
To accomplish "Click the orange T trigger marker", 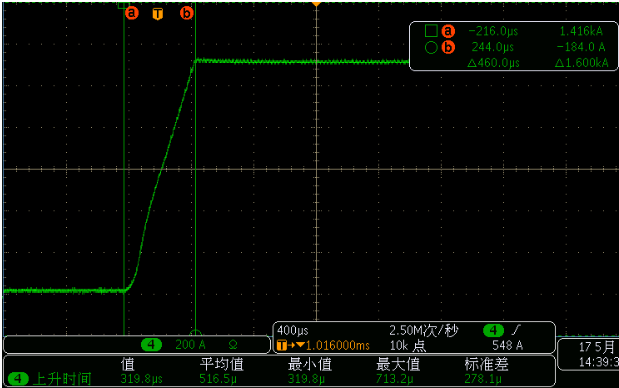I will click(x=158, y=14).
